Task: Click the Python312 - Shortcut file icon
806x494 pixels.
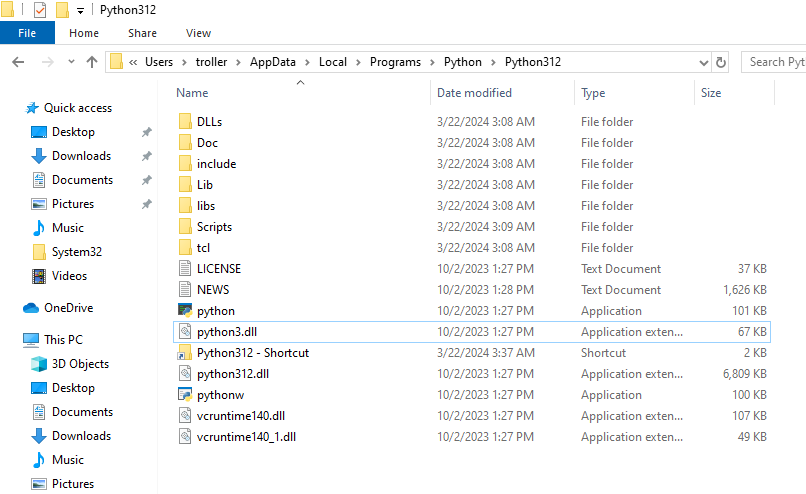Action: click(x=184, y=353)
